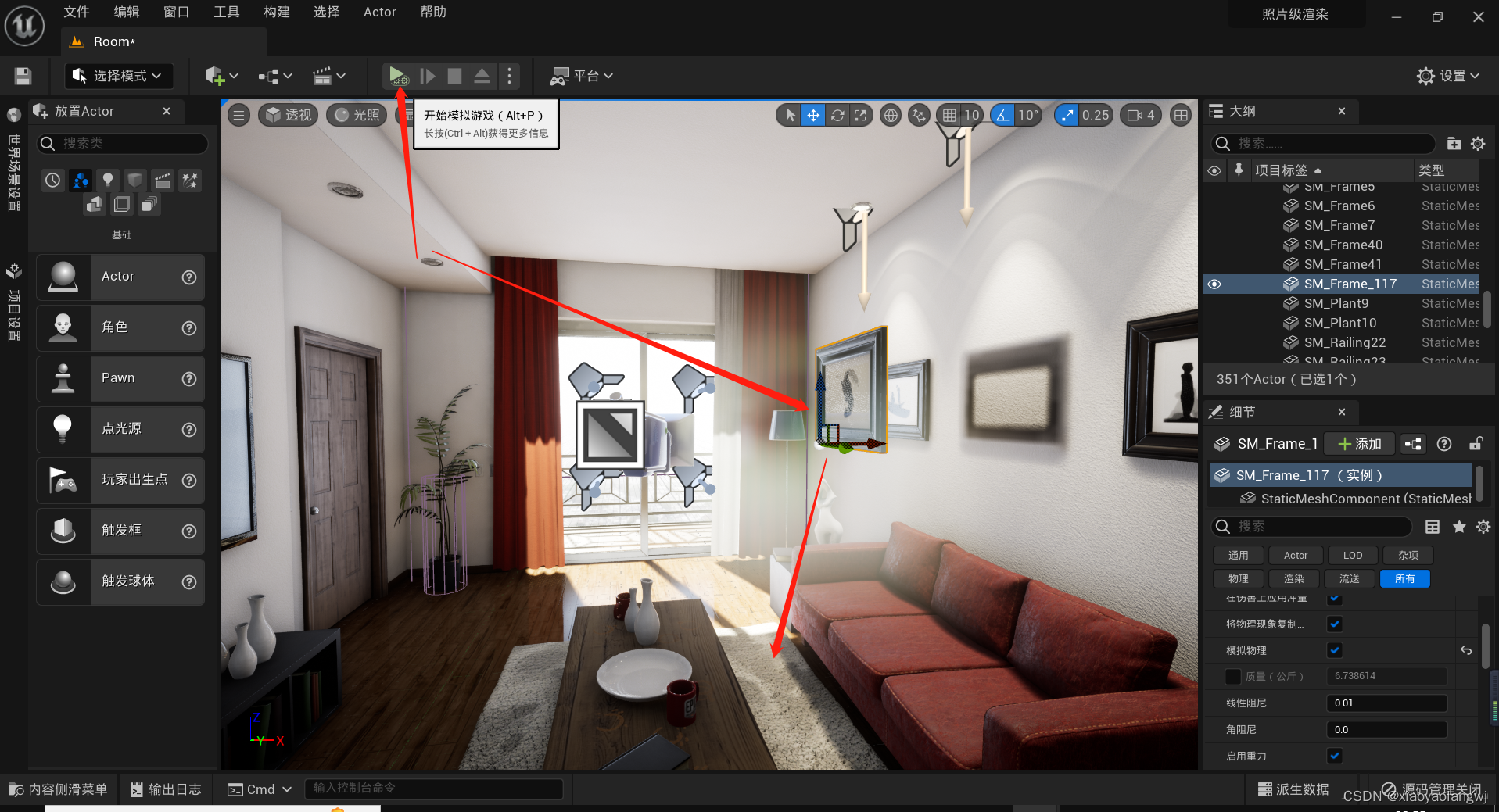Open the add content cube dropdown
Viewport: 1499px width, 812px height.
(x=221, y=76)
